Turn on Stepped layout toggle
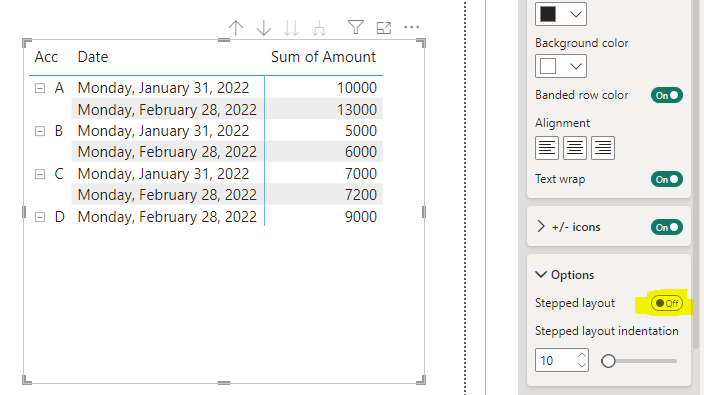 pyautogui.click(x=667, y=303)
